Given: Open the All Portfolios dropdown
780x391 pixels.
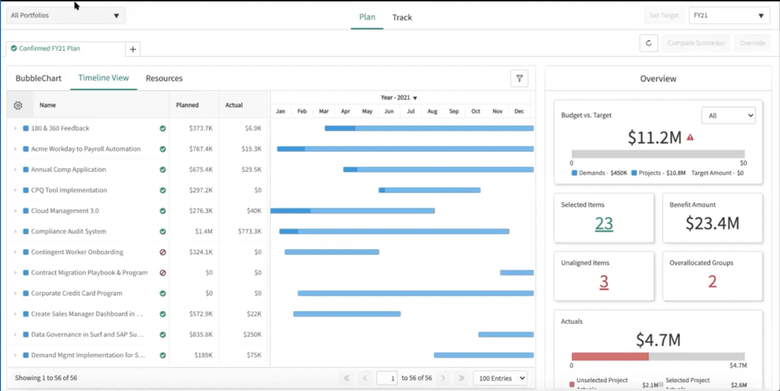Looking at the screenshot, I should 66,15.
